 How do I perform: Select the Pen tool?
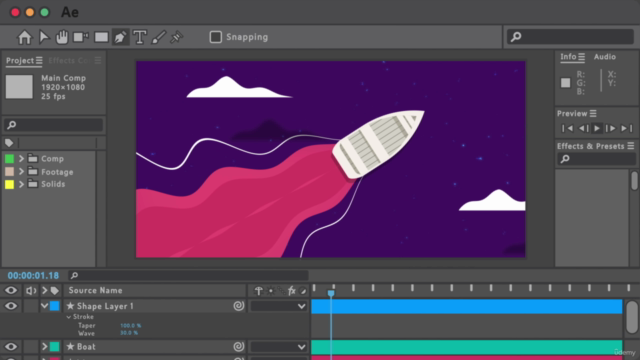coord(120,37)
